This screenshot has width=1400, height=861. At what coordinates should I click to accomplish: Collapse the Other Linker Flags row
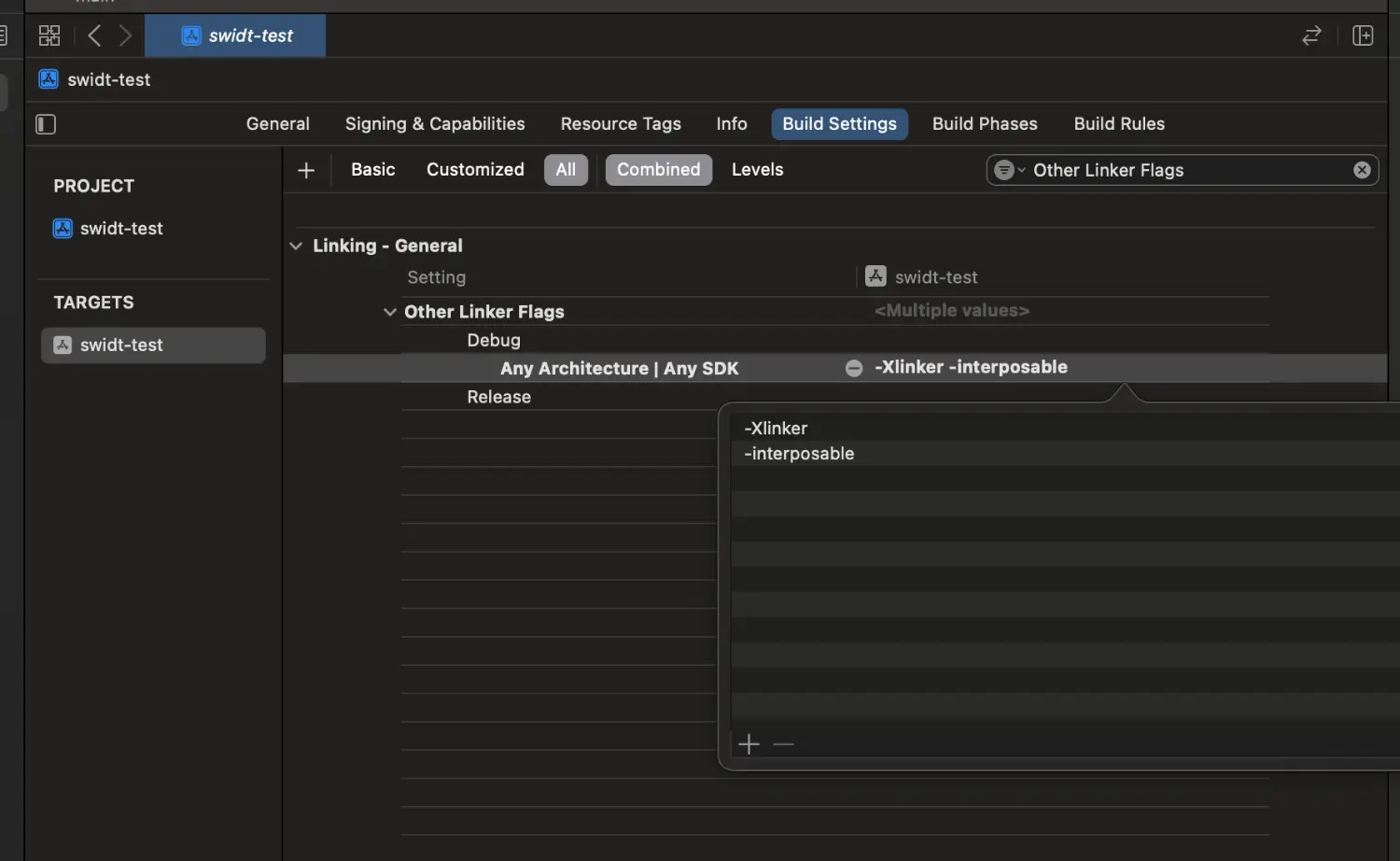click(x=389, y=312)
